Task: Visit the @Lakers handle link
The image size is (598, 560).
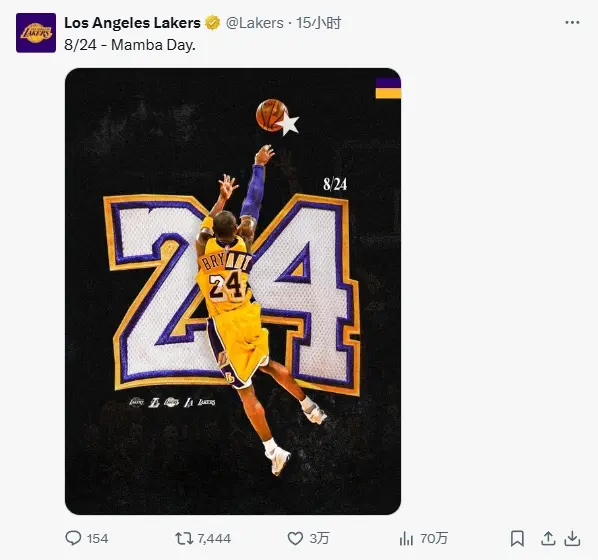Action: tap(255, 23)
